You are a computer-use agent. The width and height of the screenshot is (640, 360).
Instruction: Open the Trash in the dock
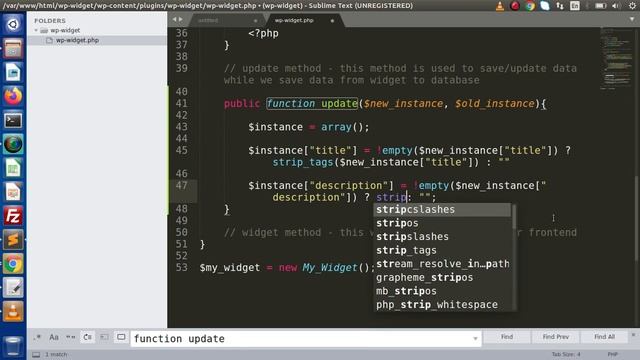13,346
